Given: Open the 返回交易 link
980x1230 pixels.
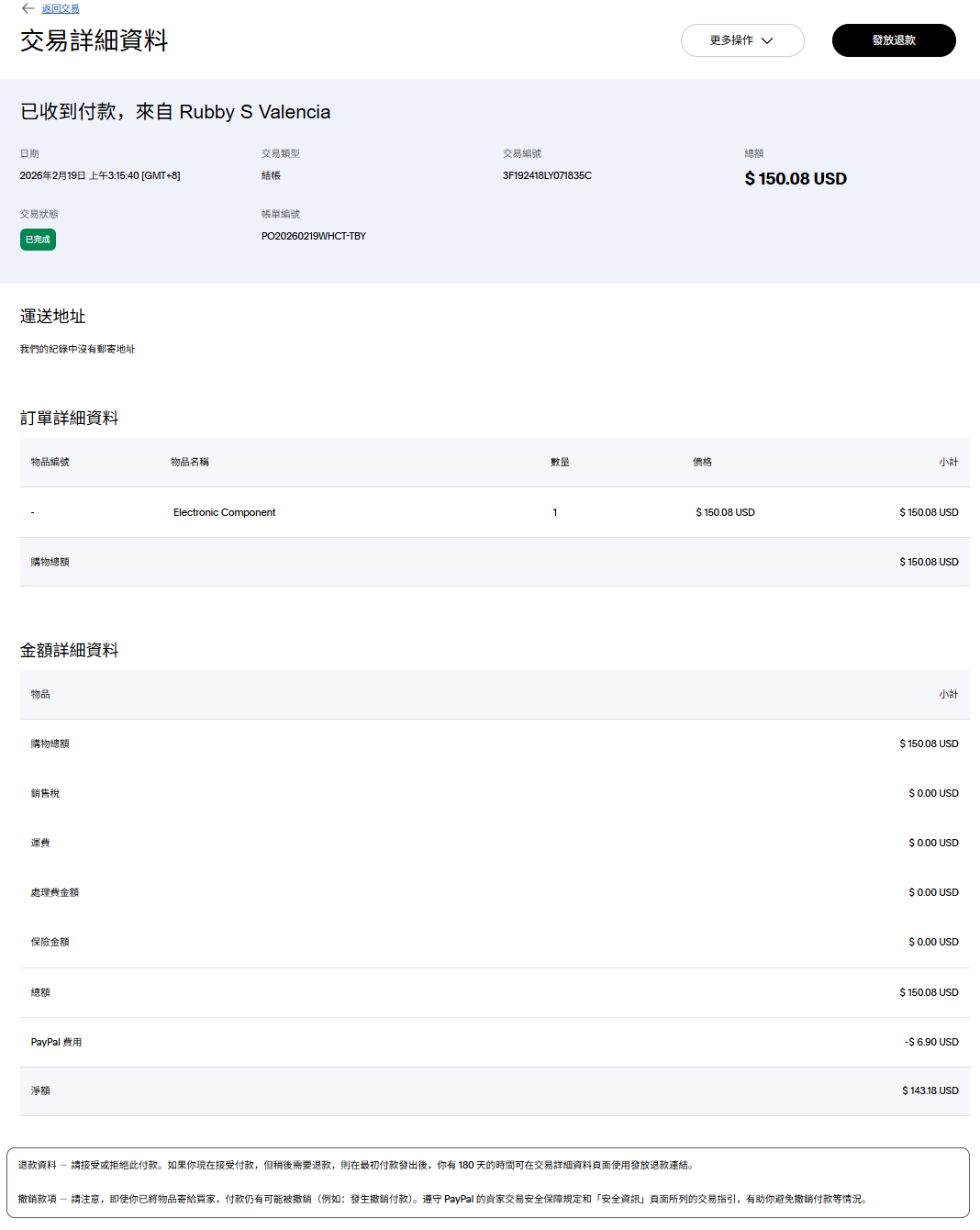Looking at the screenshot, I should [61, 8].
